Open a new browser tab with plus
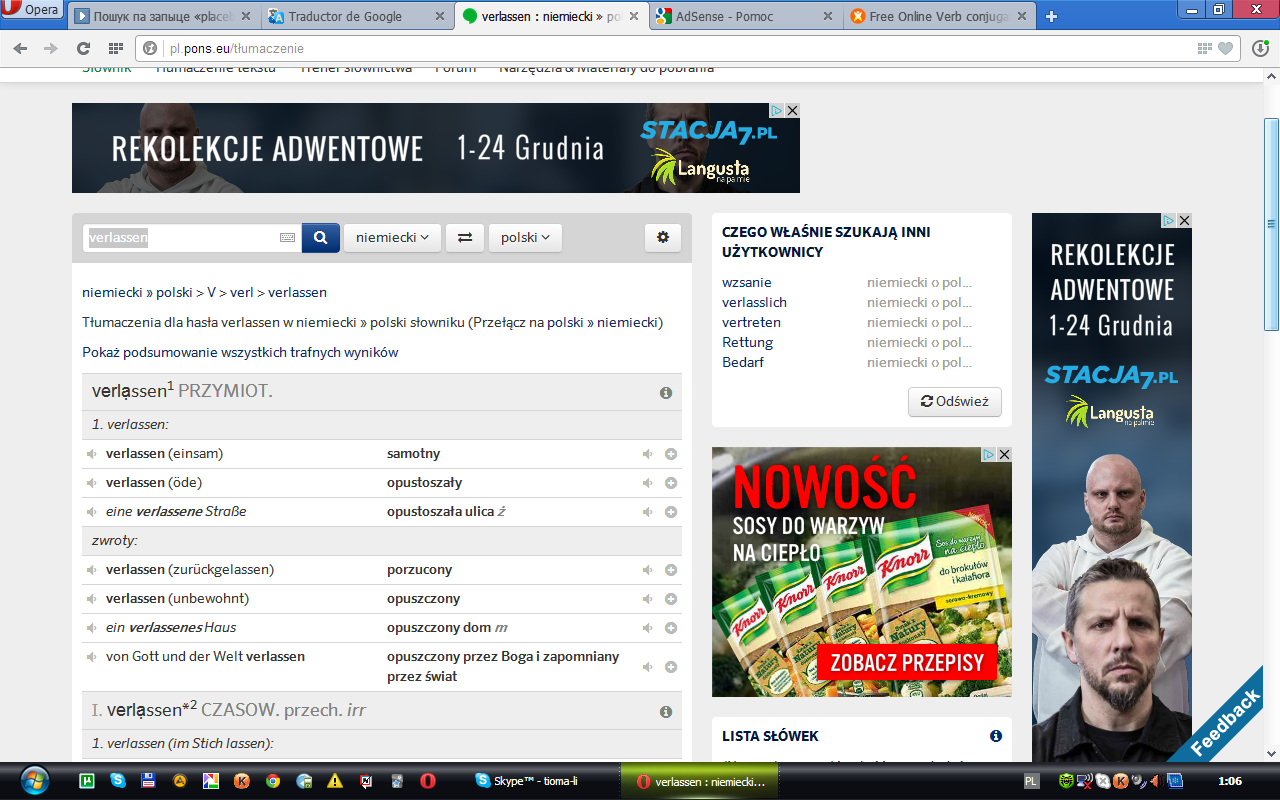This screenshot has width=1280, height=800. tap(1051, 16)
